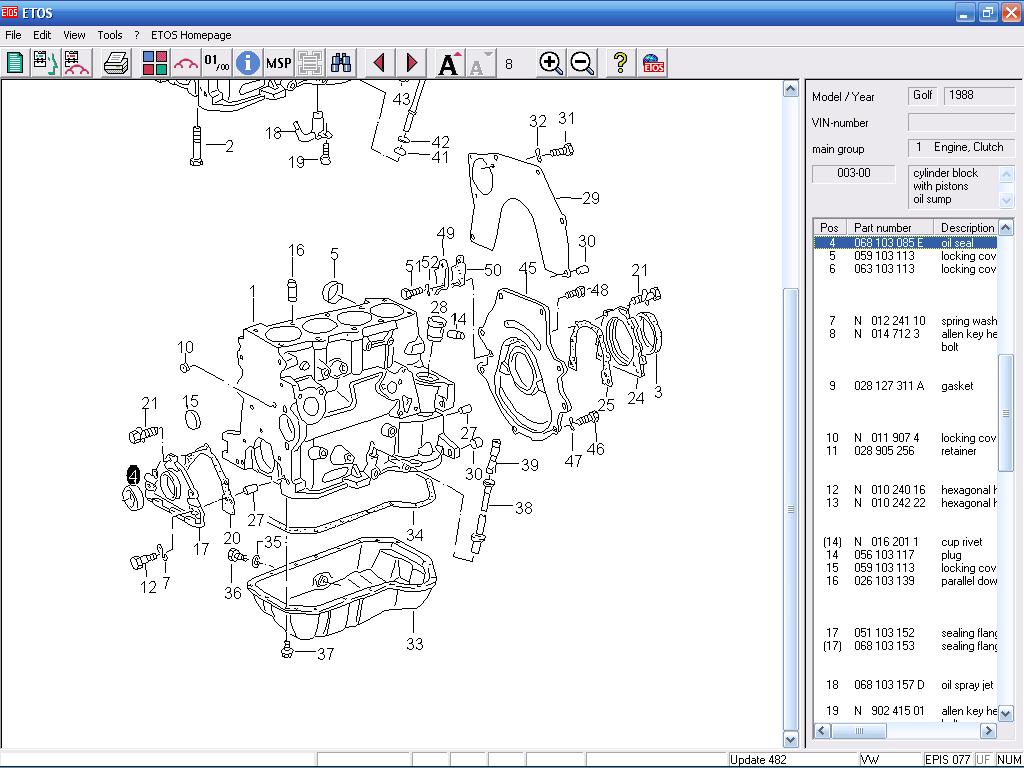Select row 19 part N 902 415 01
This screenshot has width=1024, height=768.
(x=905, y=711)
